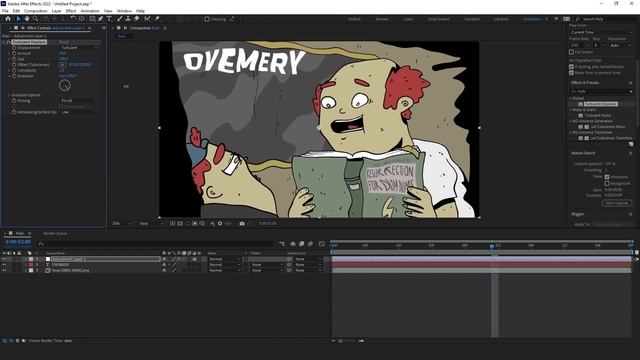Click the Amount stopwatch icon
The height and width of the screenshot is (360, 640).
14,53
